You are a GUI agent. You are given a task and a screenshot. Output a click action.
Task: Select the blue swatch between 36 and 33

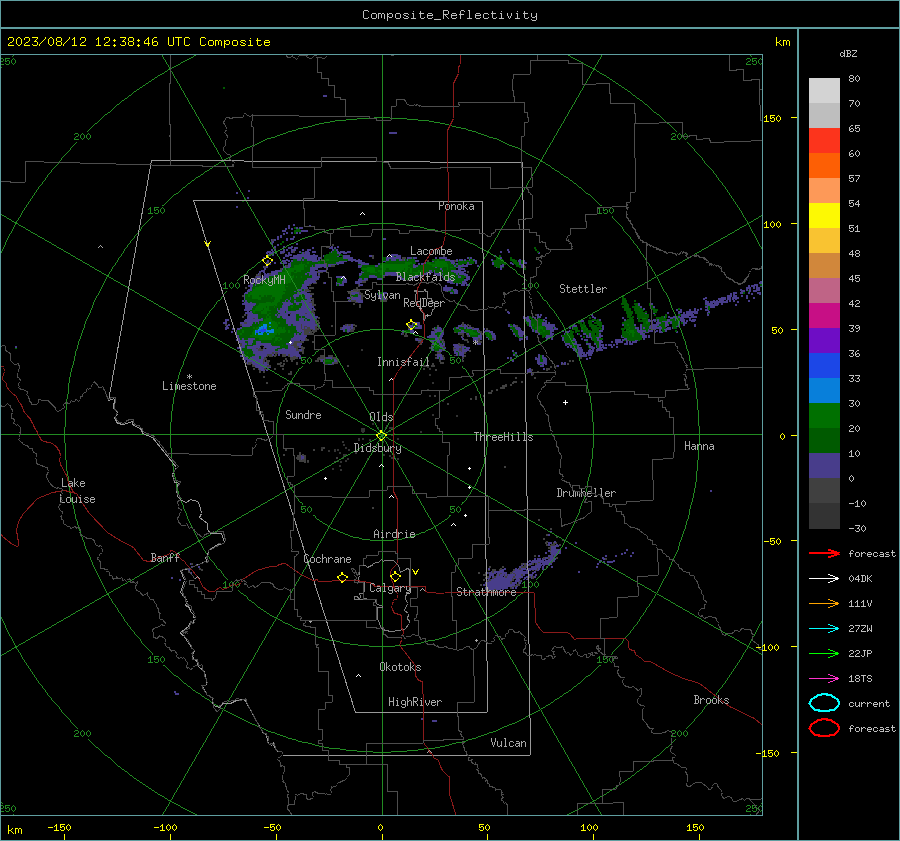click(x=824, y=366)
